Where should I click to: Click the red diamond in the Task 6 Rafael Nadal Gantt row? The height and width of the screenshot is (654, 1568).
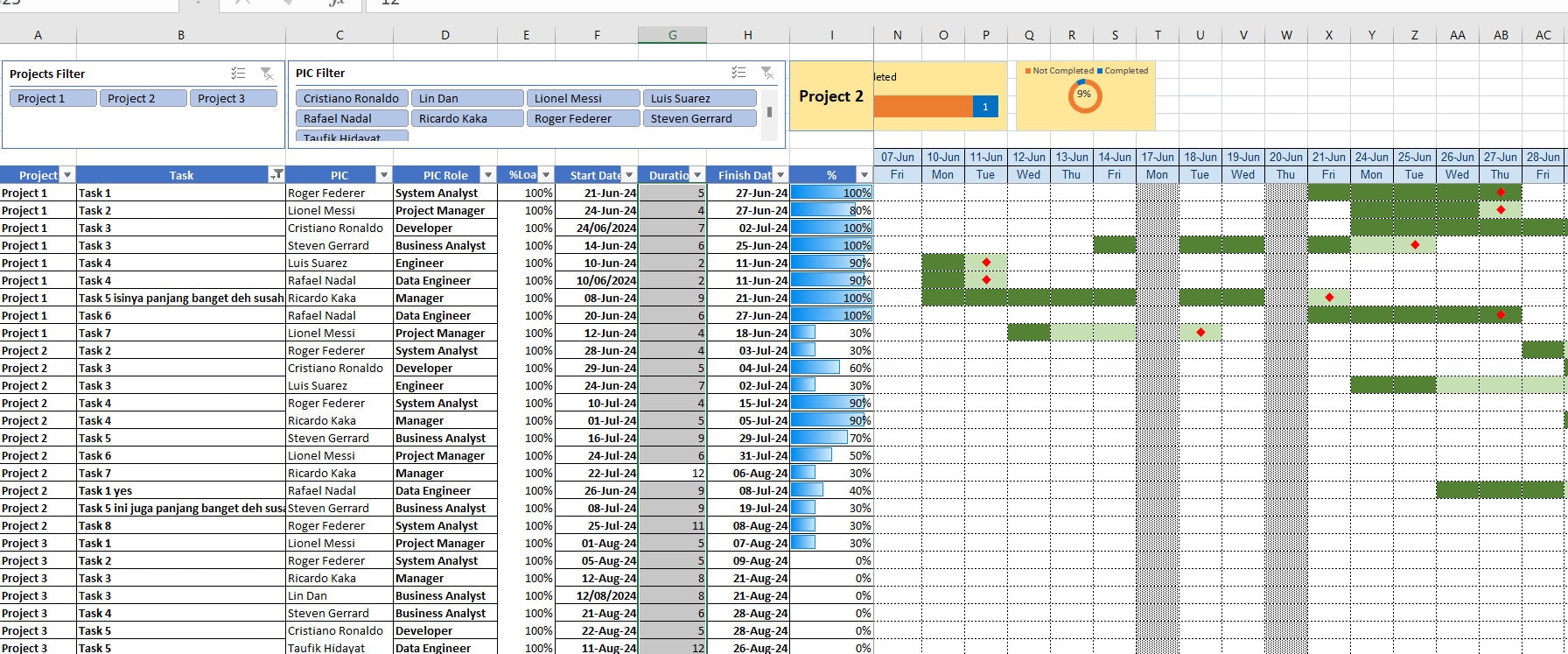(1501, 315)
